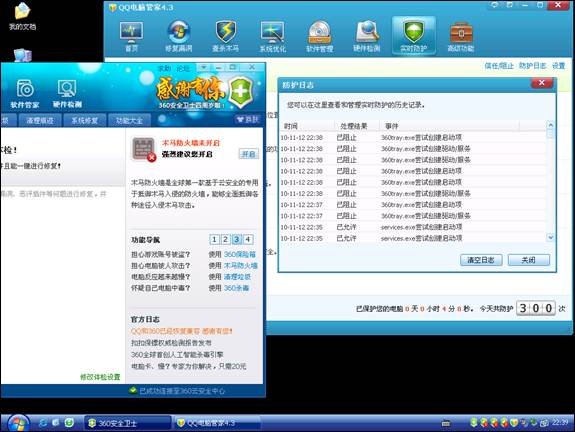Switch to QQ电脑管家4.3 taskbar window
The width and height of the screenshot is (575, 432).
(217, 423)
